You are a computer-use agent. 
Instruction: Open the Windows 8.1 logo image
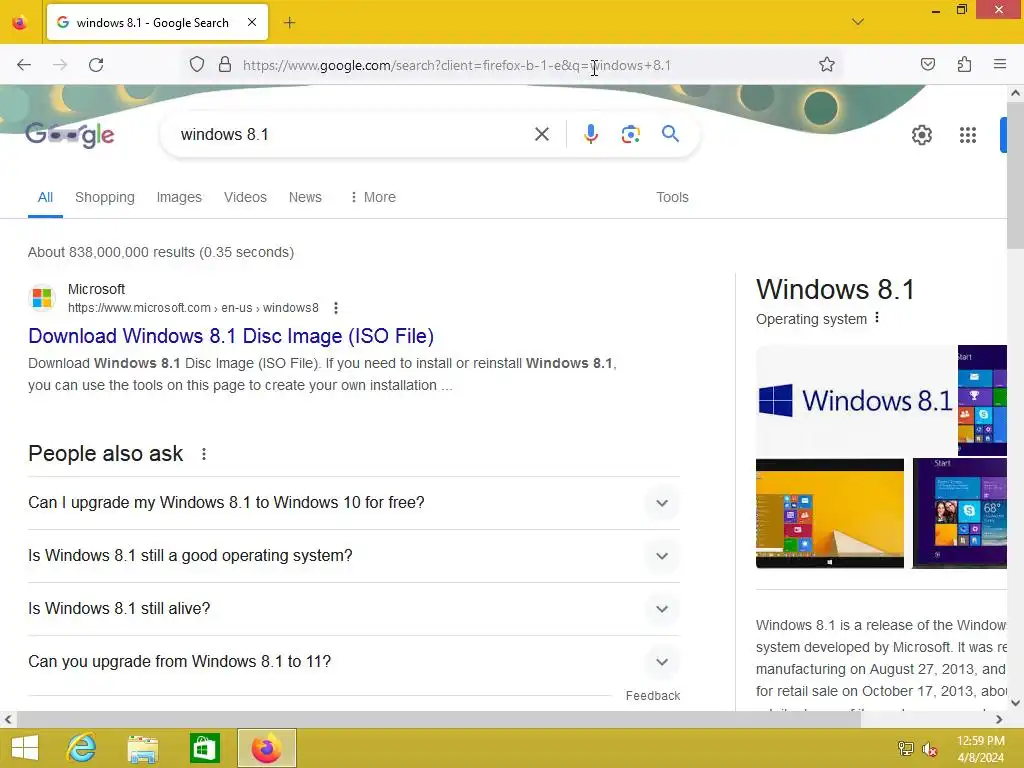click(x=856, y=400)
